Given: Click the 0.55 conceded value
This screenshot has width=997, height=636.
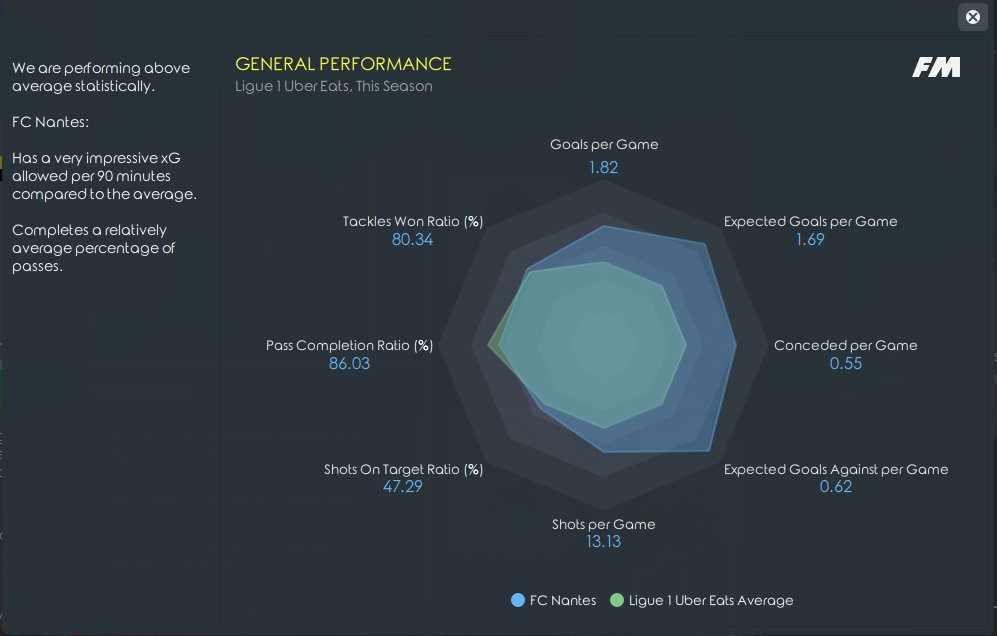Looking at the screenshot, I should point(846,363).
